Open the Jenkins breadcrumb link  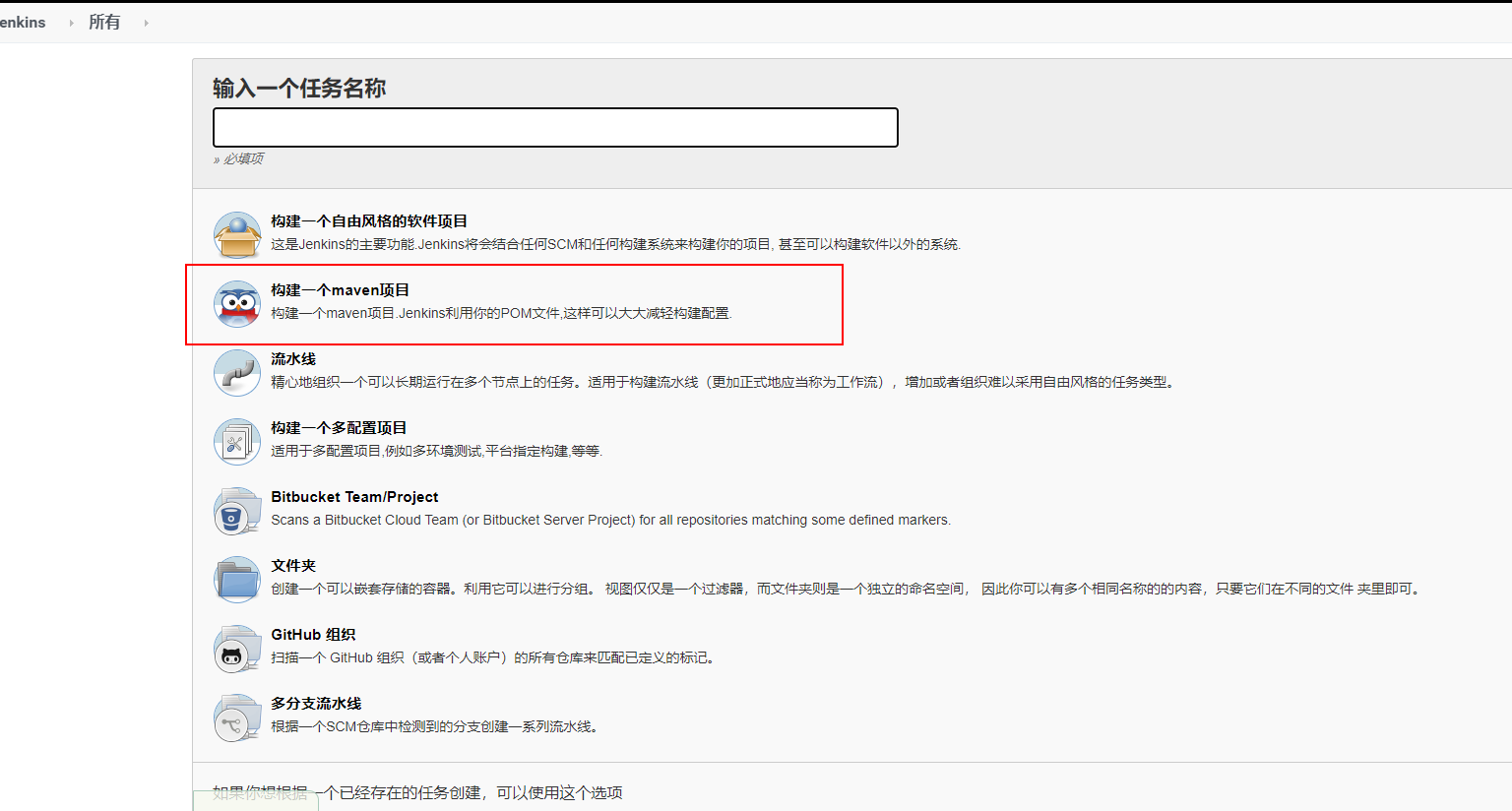point(22,22)
